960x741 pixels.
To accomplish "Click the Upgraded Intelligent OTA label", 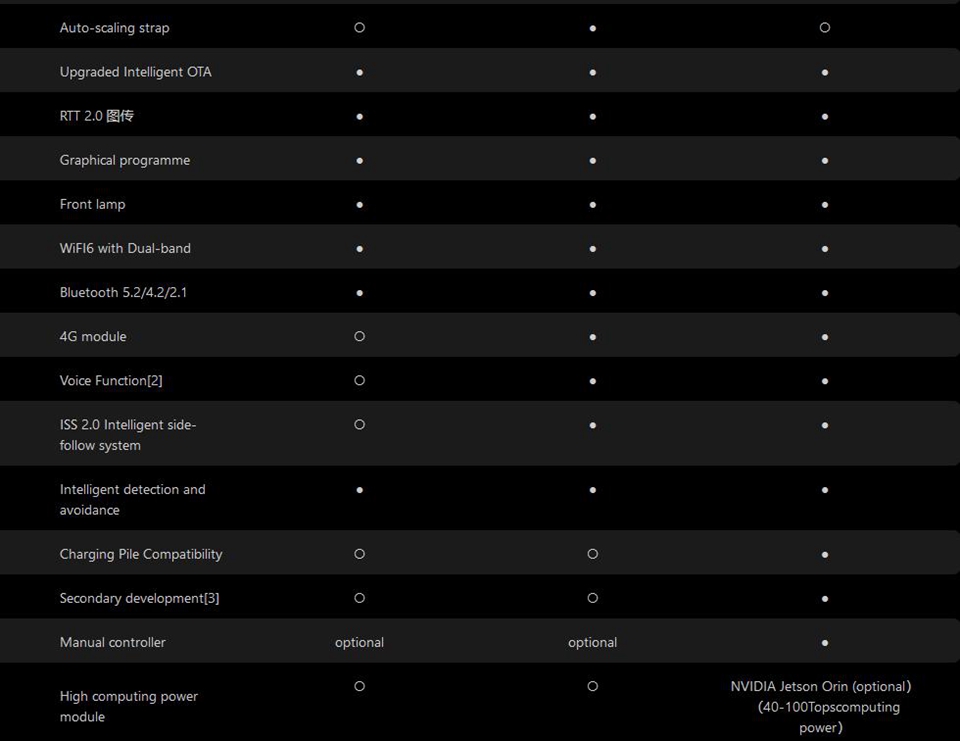I will point(135,72).
